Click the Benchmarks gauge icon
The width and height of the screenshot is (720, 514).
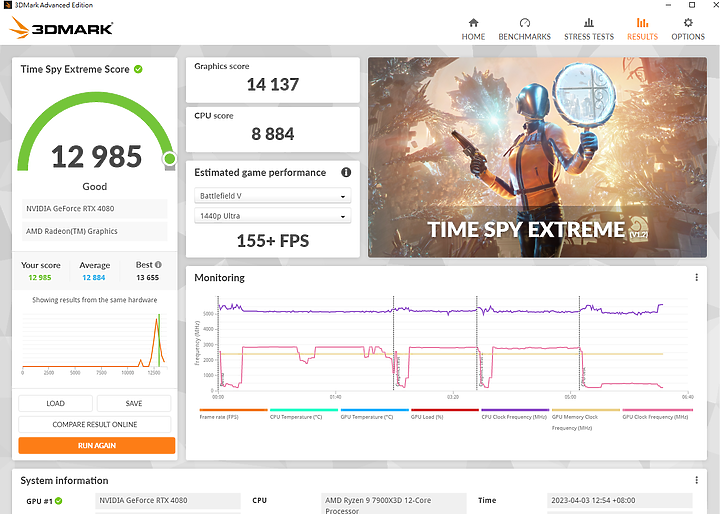525,23
